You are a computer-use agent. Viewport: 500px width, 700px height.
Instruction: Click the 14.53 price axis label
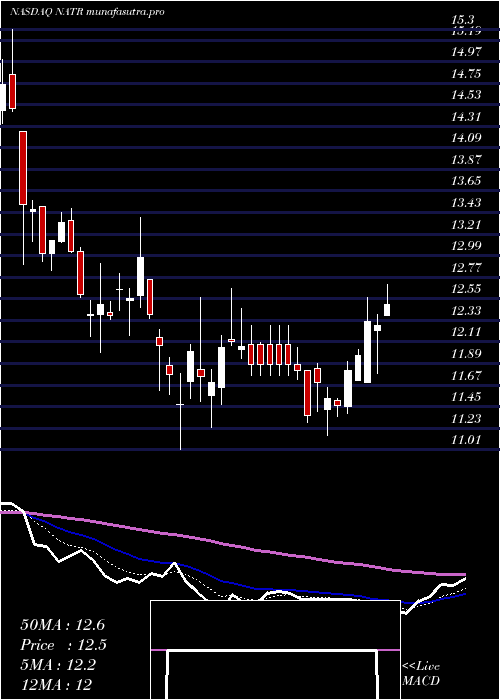click(466, 95)
